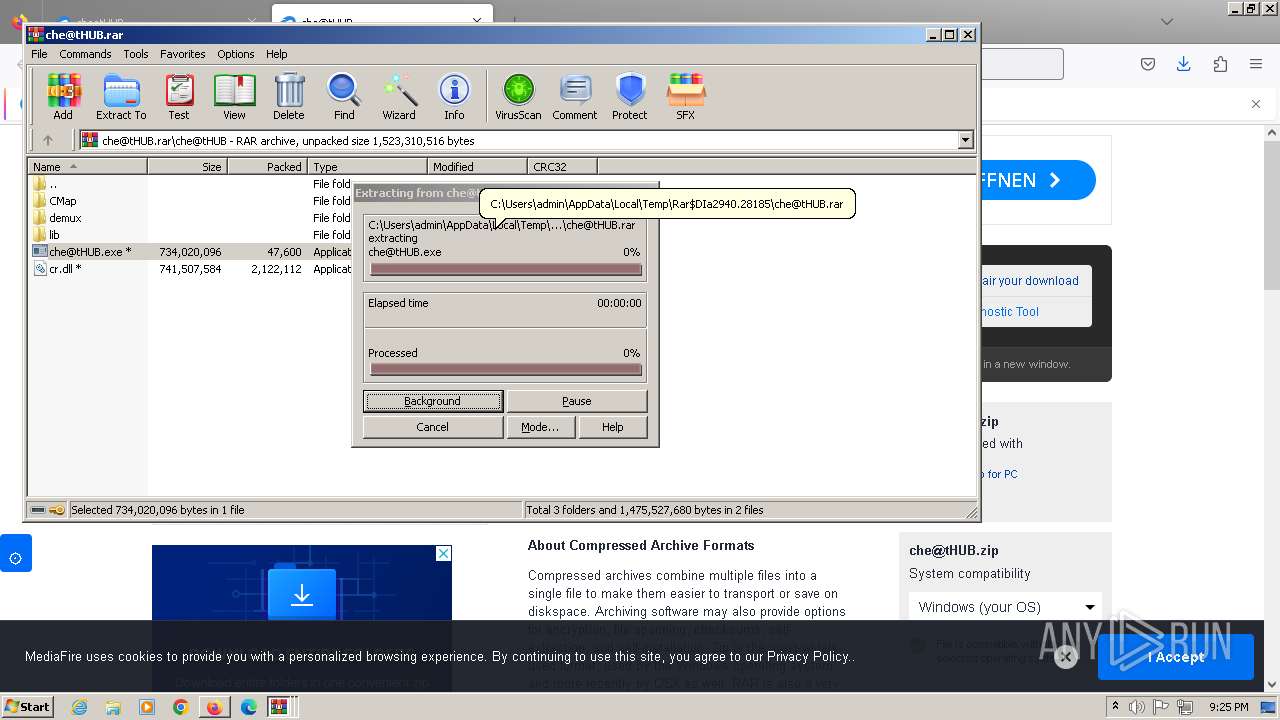Launch the Wizard icon
Screen dimensions: 1280x720
click(x=399, y=97)
